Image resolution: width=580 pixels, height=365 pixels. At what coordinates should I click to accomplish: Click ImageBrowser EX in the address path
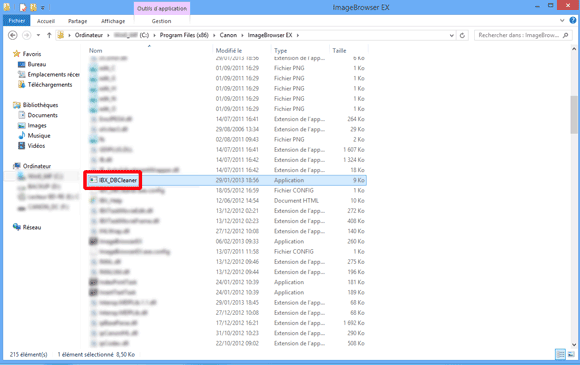click(270, 35)
